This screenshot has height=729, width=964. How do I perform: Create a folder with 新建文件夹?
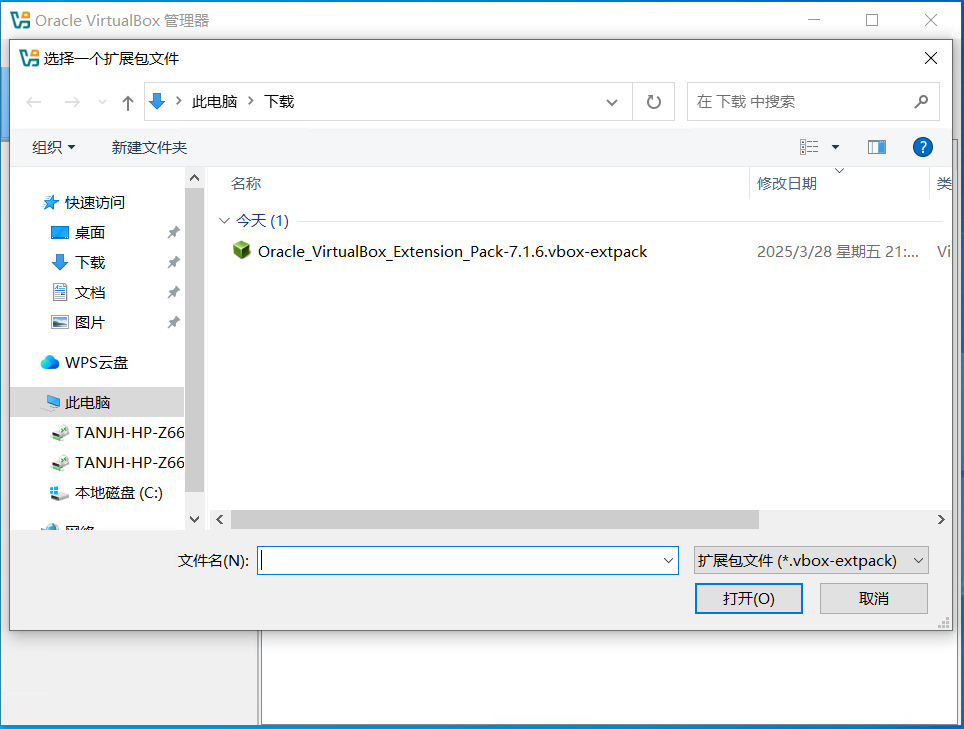click(149, 148)
